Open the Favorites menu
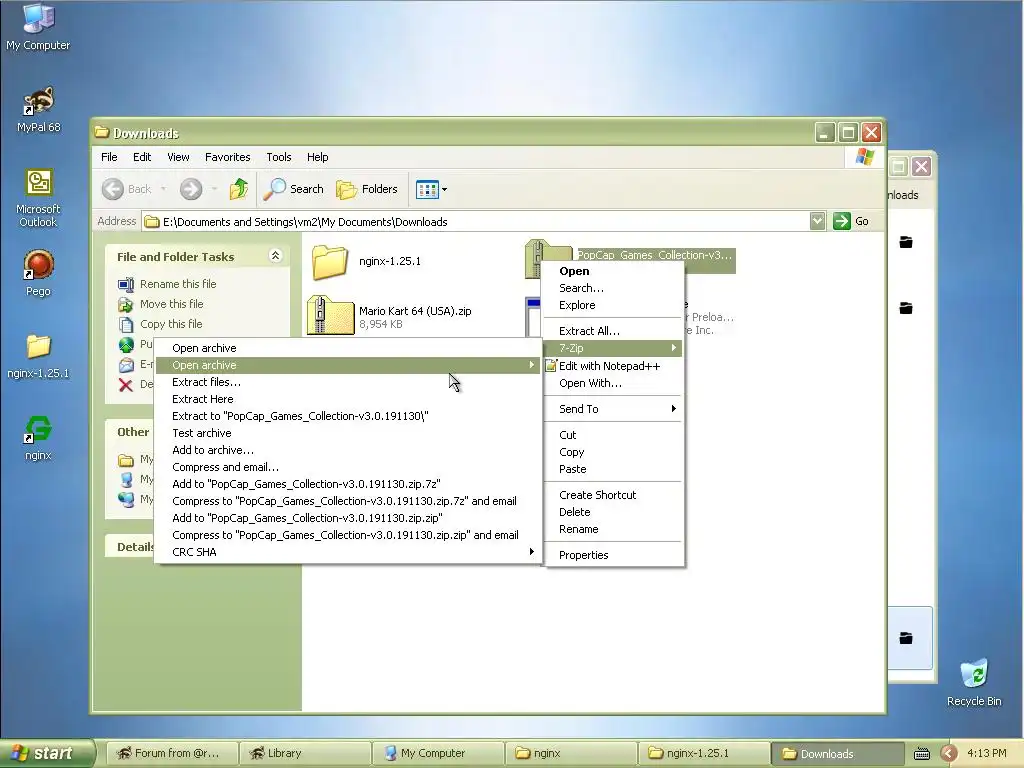The height and width of the screenshot is (768, 1024). (x=227, y=157)
